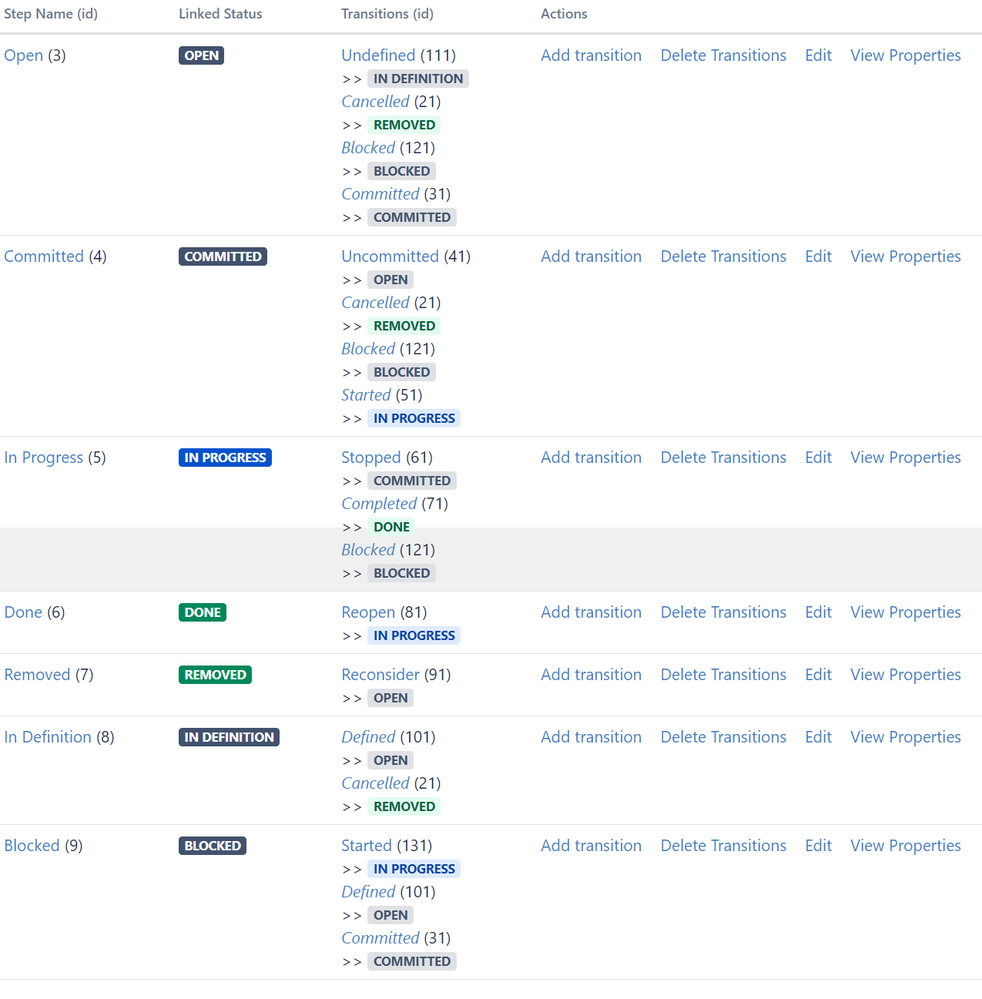Click the BLOCKED status lozenge beside Blocked step
The width and height of the screenshot is (982, 999).
(212, 845)
